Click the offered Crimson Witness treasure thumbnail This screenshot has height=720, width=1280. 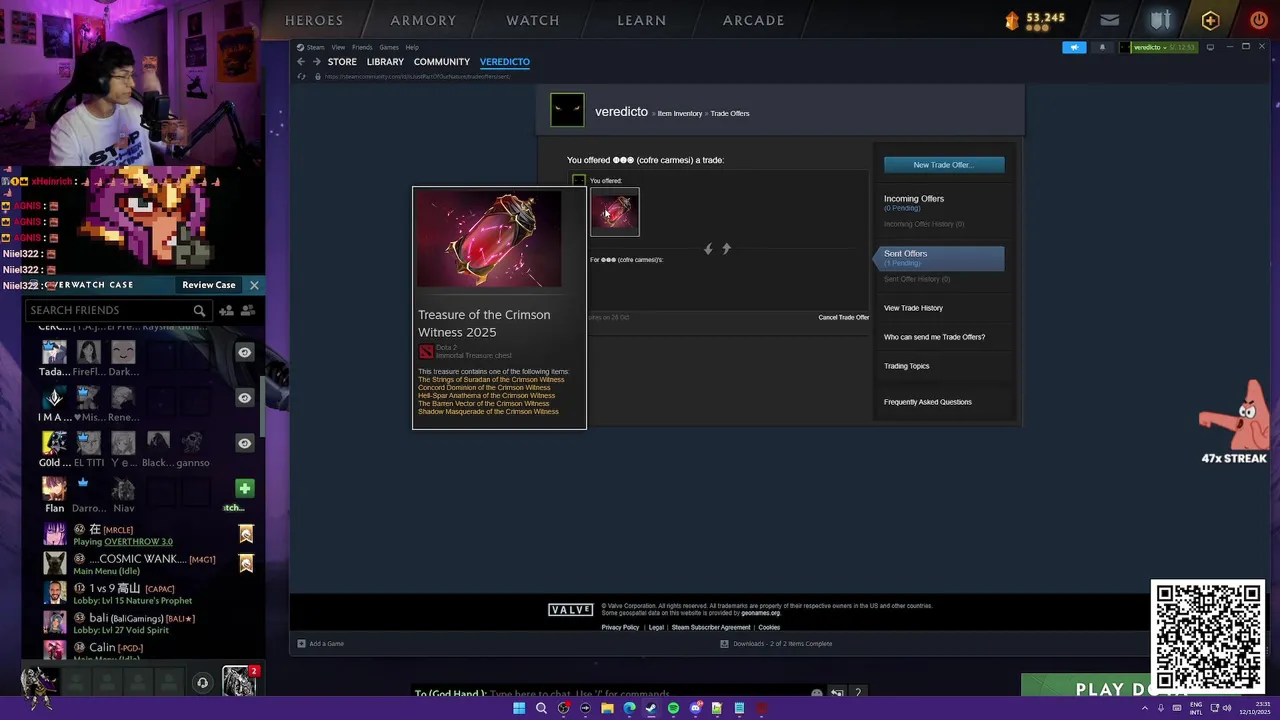(615, 212)
